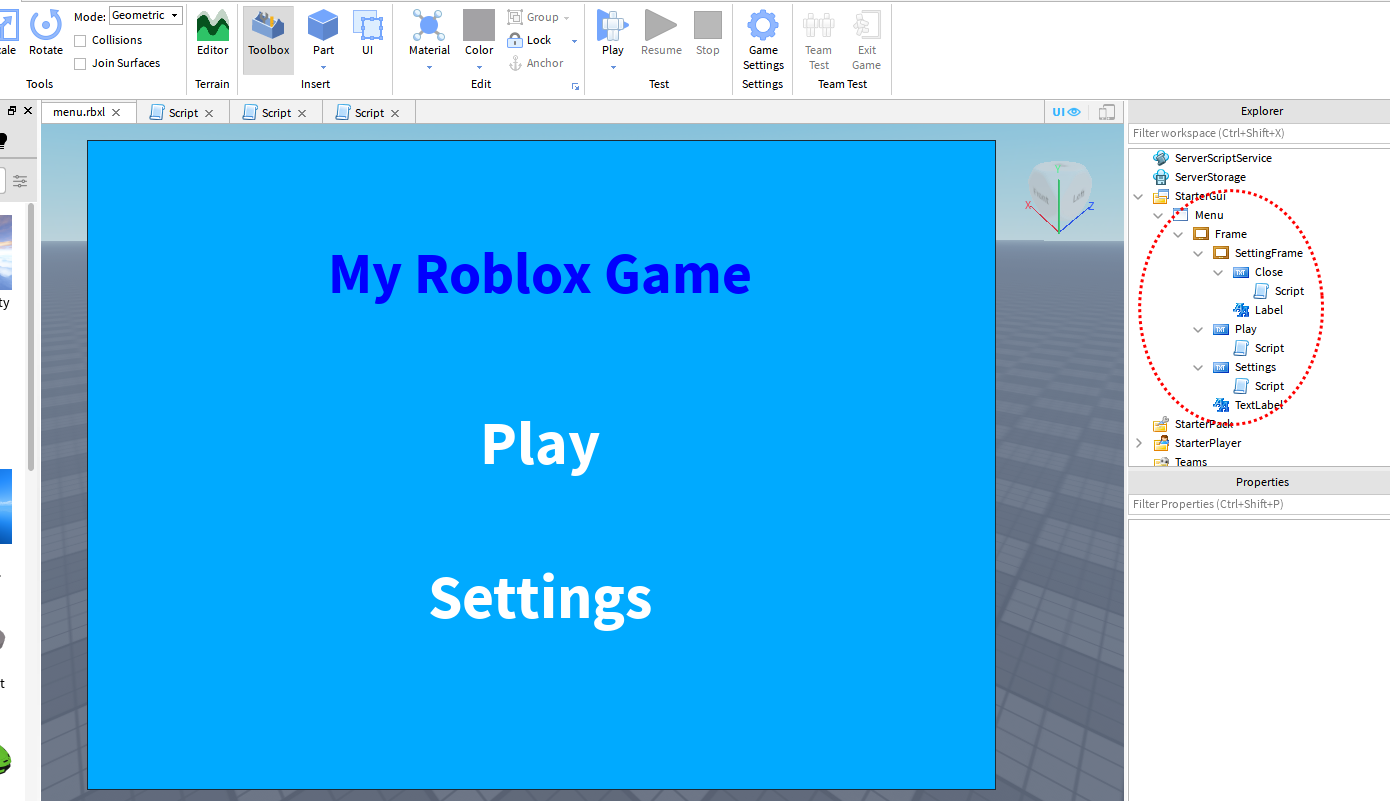The height and width of the screenshot is (801, 1390).
Task: Open the Mode Geometric dropdown
Action: 146,15
